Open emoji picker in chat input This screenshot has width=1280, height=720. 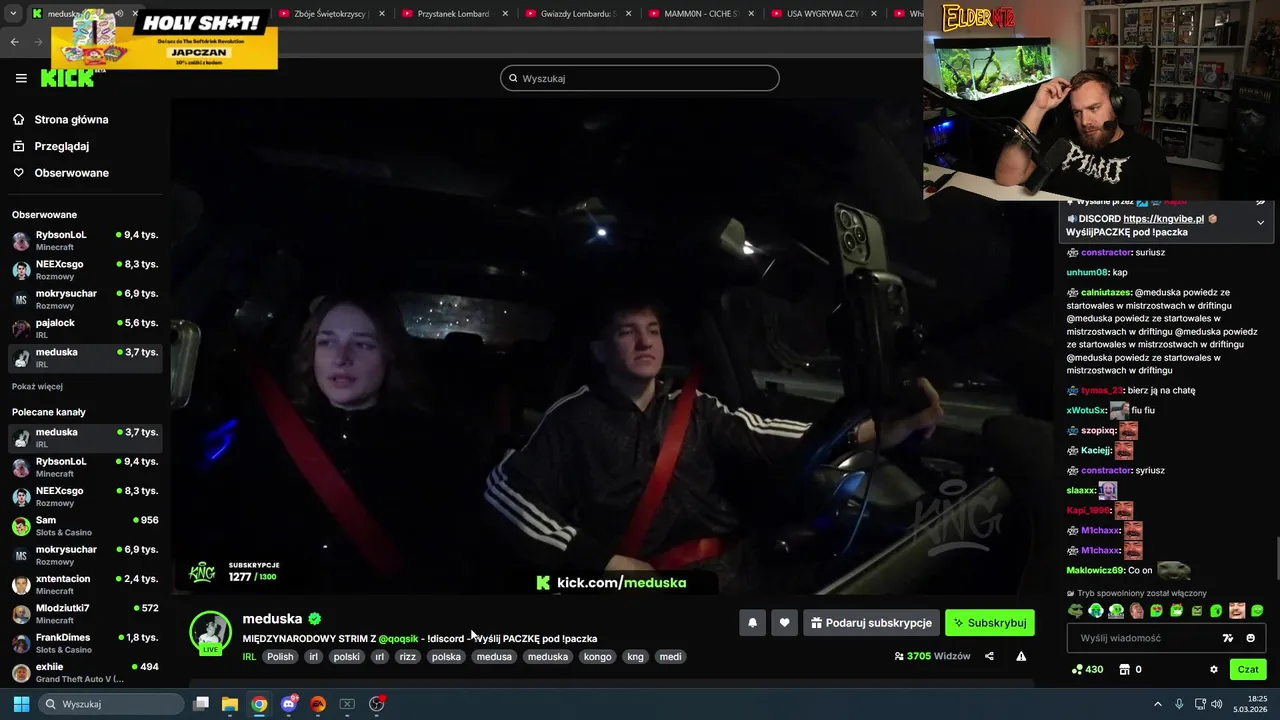[1250, 638]
